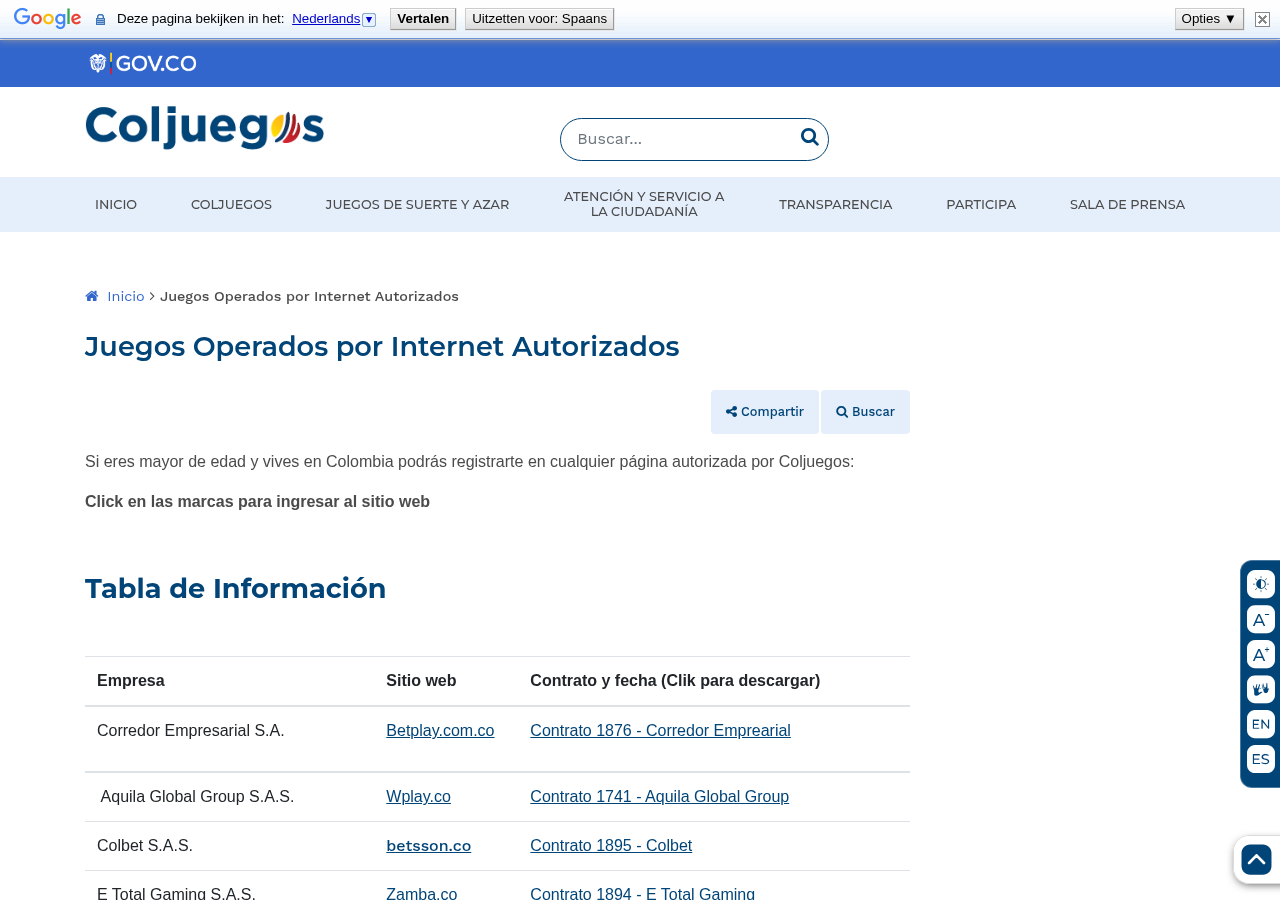Download Contrato 1741 - Aquila Global Group
Screen dimensions: 1280x900
(x=659, y=797)
